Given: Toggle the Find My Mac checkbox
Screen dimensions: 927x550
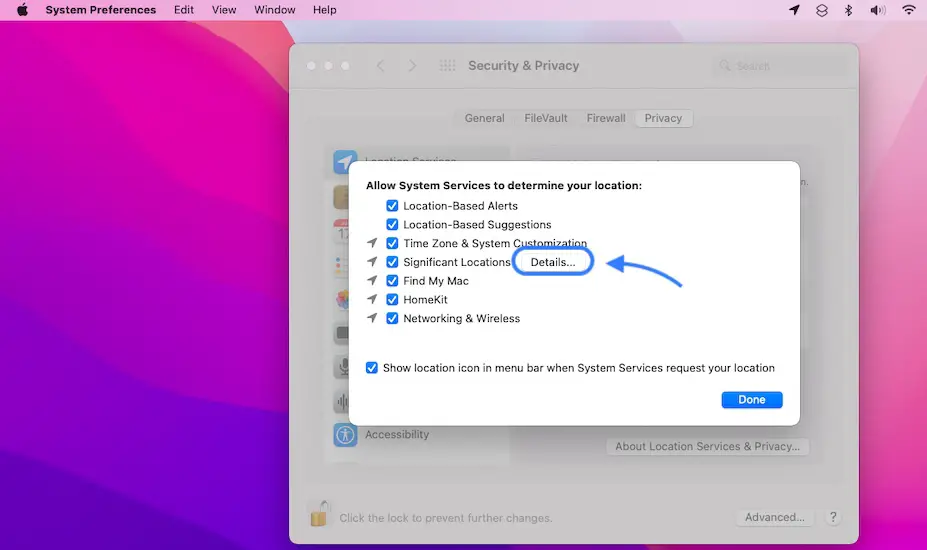Looking at the screenshot, I should click(x=393, y=281).
